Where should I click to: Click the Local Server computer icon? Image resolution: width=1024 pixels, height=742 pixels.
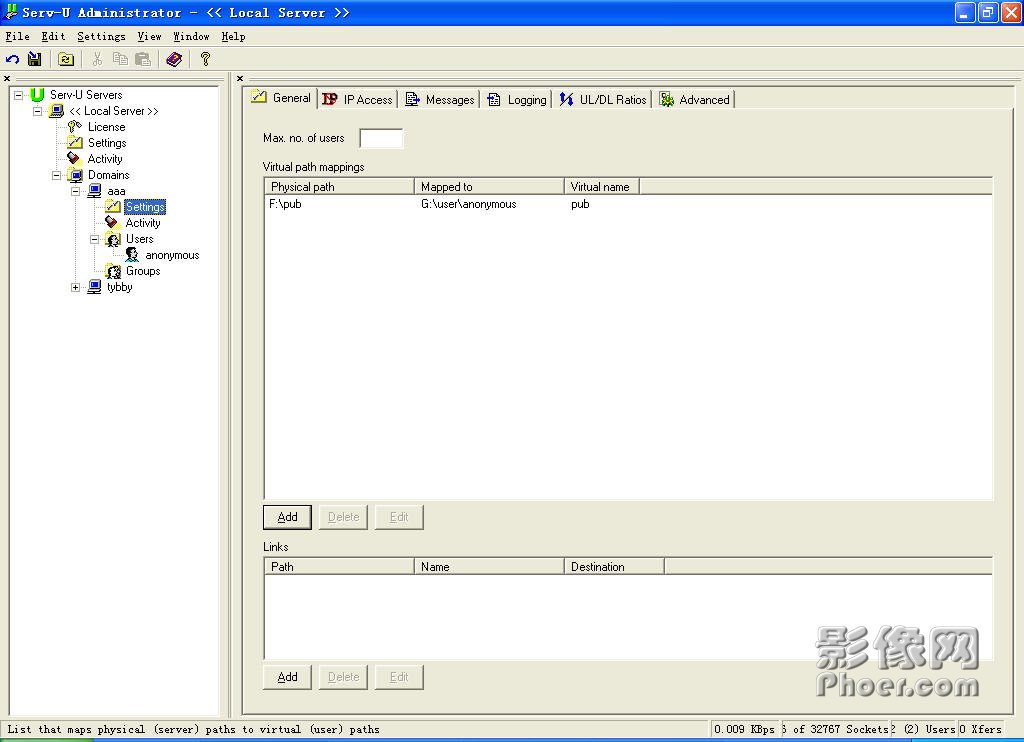pyautogui.click(x=57, y=111)
